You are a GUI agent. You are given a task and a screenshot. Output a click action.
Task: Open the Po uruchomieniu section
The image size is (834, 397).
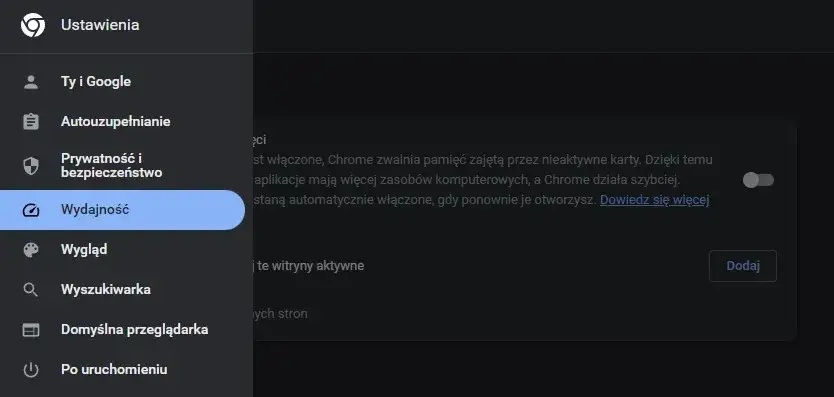click(x=122, y=369)
